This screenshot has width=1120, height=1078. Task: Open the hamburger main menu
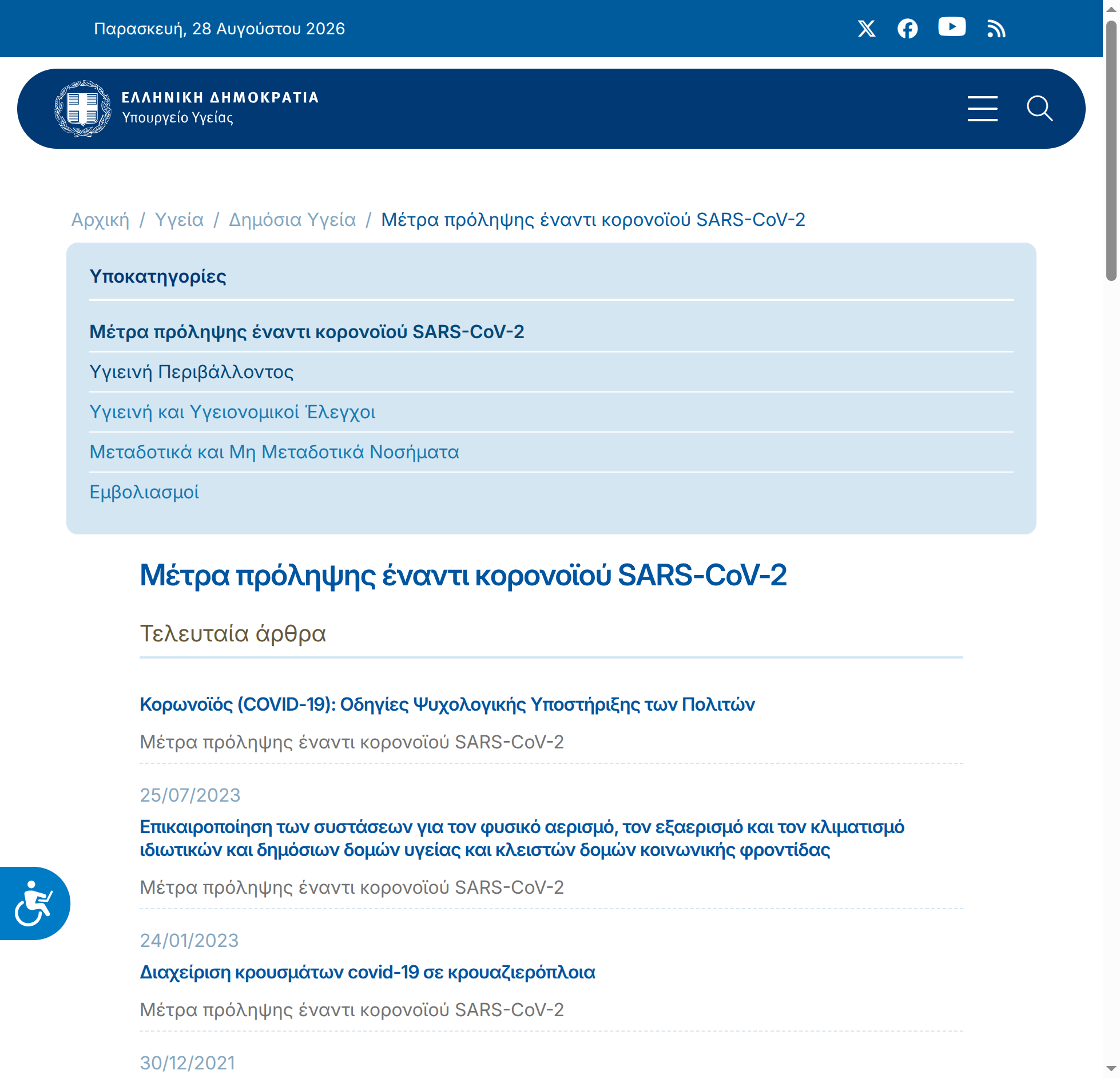pos(983,109)
